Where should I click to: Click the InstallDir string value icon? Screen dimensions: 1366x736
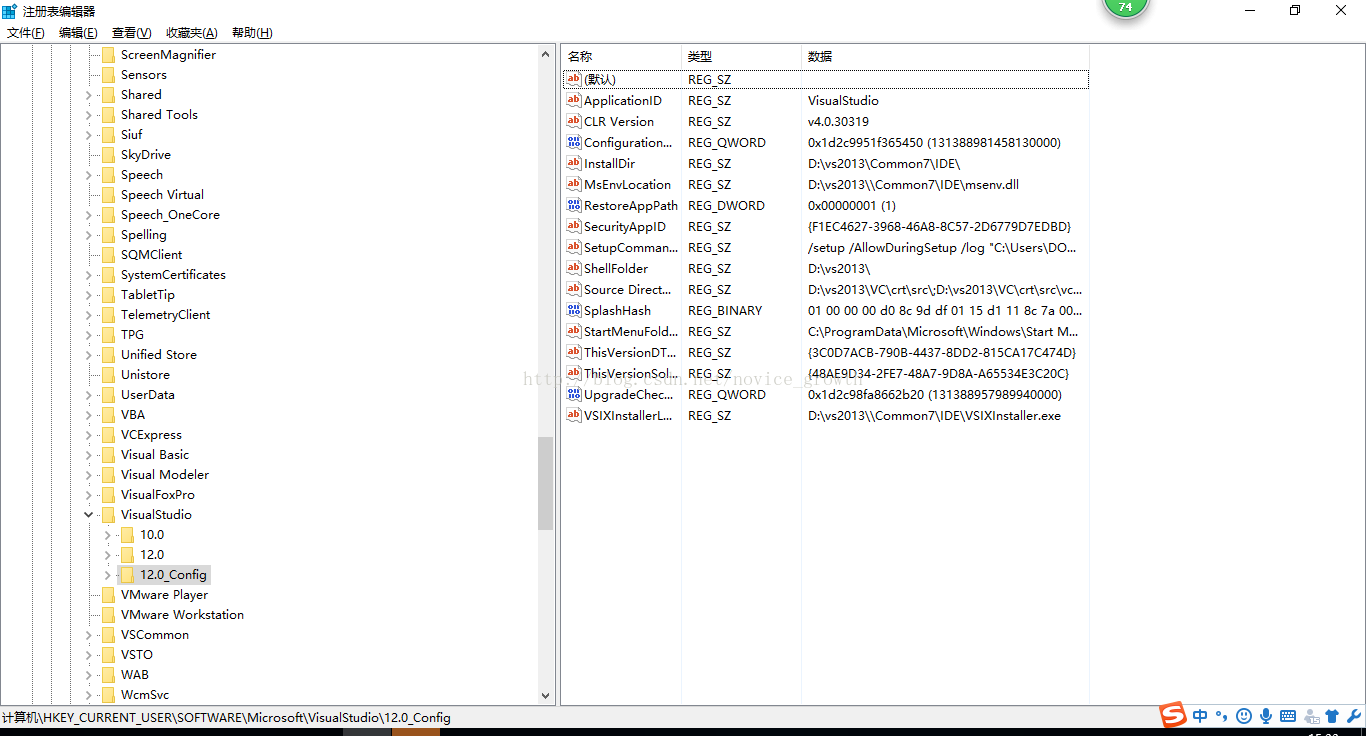coord(574,163)
